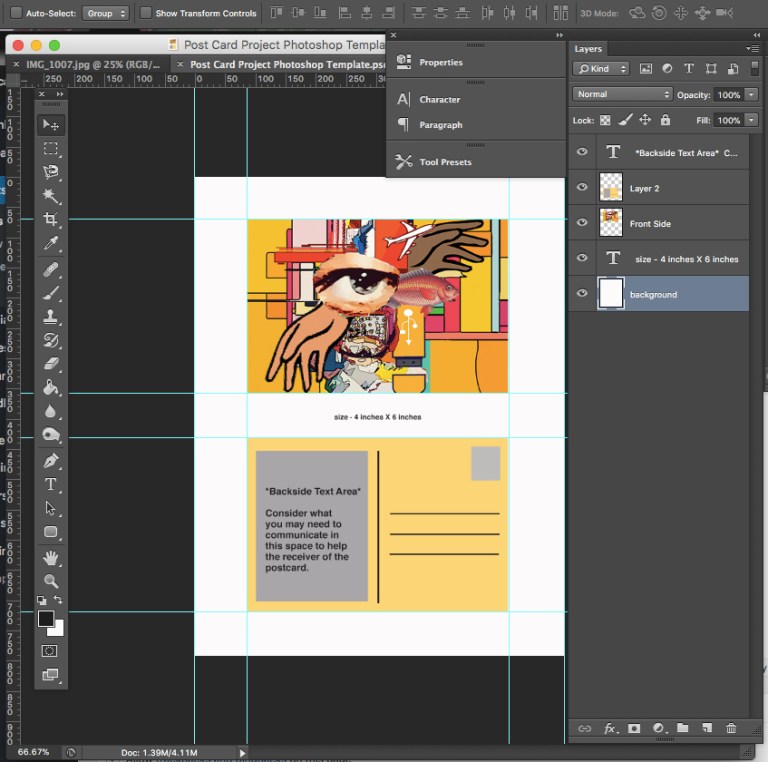Select the Eyedropper tool
The image size is (768, 762).
point(50,242)
